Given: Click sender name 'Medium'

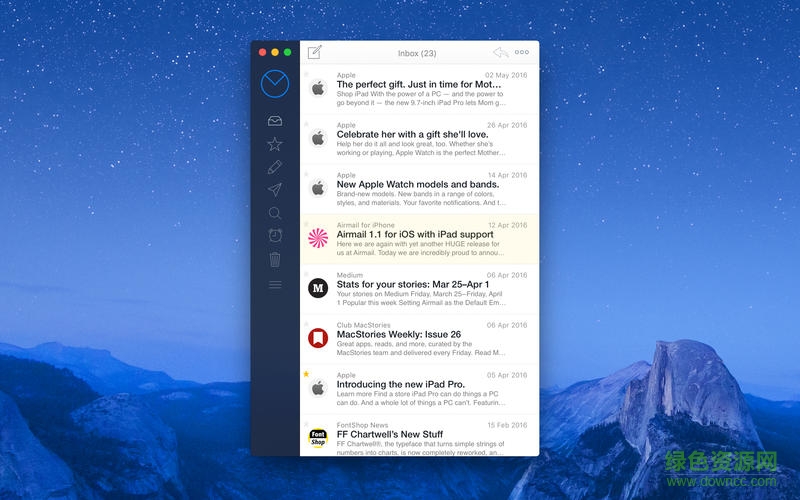Looking at the screenshot, I should pos(349,275).
